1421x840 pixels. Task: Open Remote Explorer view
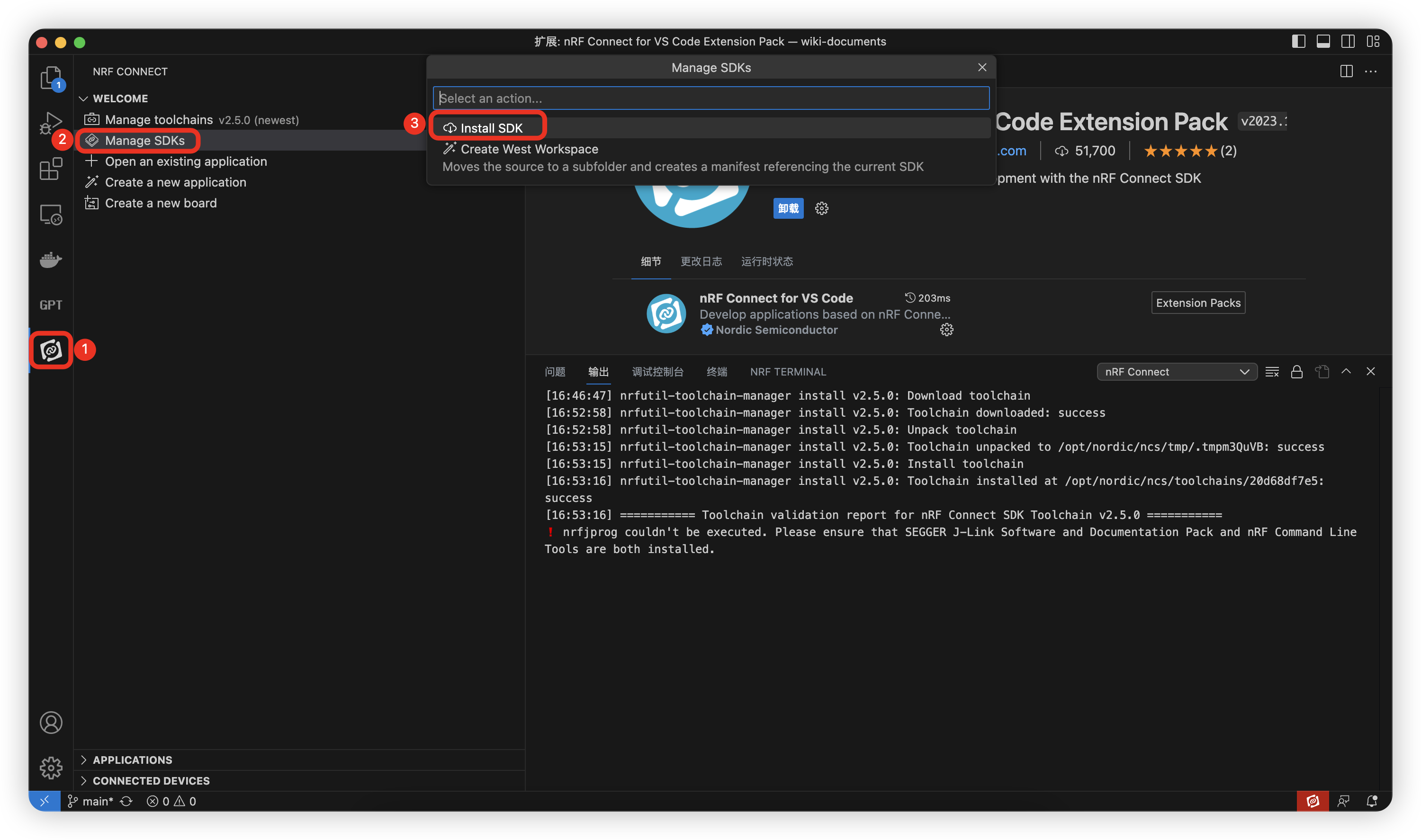tap(51, 214)
